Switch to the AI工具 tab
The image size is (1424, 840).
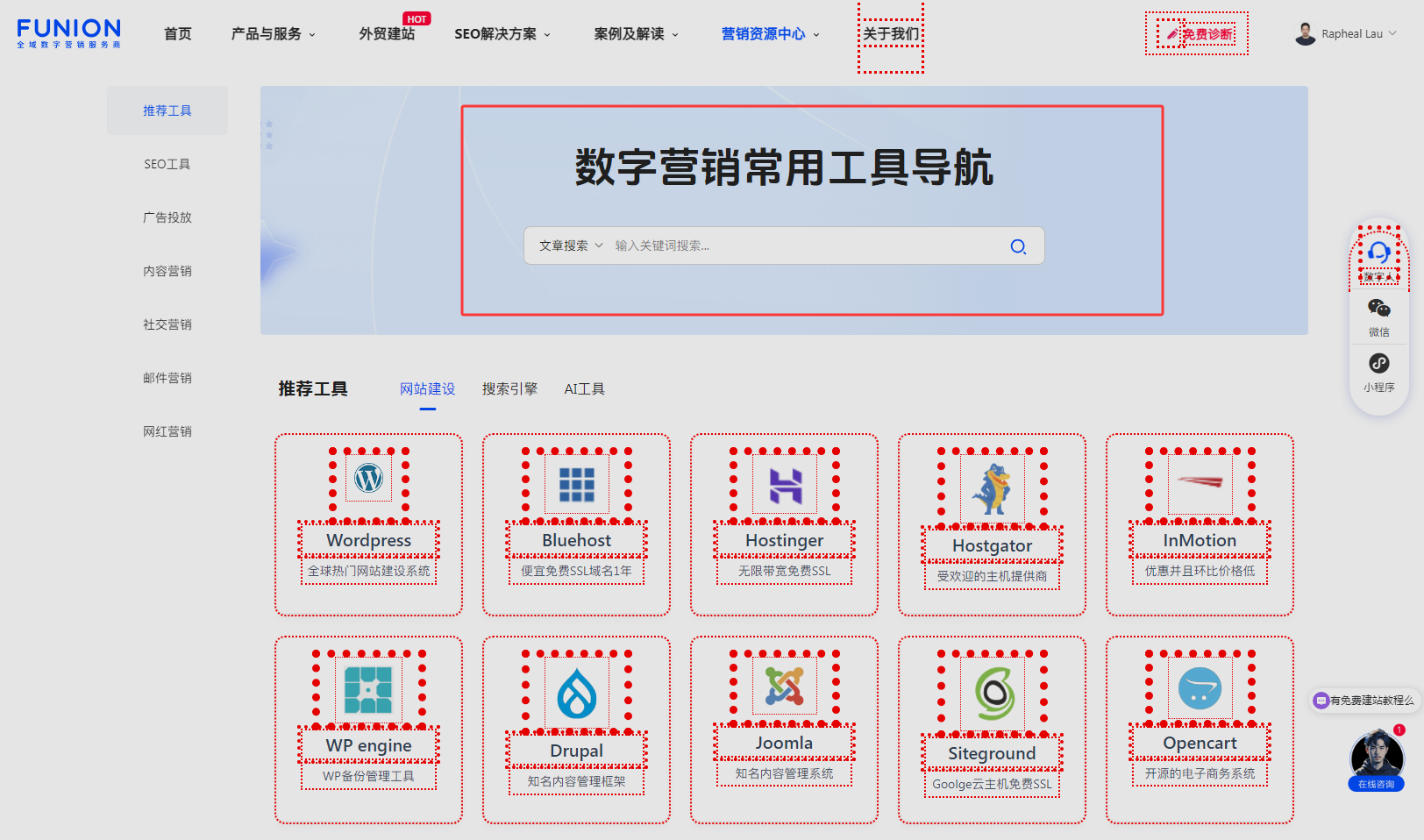(x=585, y=389)
